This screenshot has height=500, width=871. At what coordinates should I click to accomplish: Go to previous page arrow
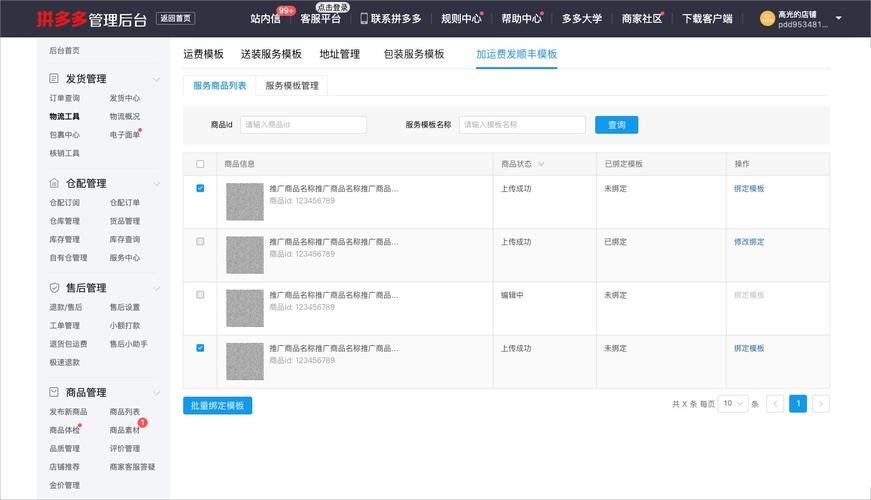(775, 404)
